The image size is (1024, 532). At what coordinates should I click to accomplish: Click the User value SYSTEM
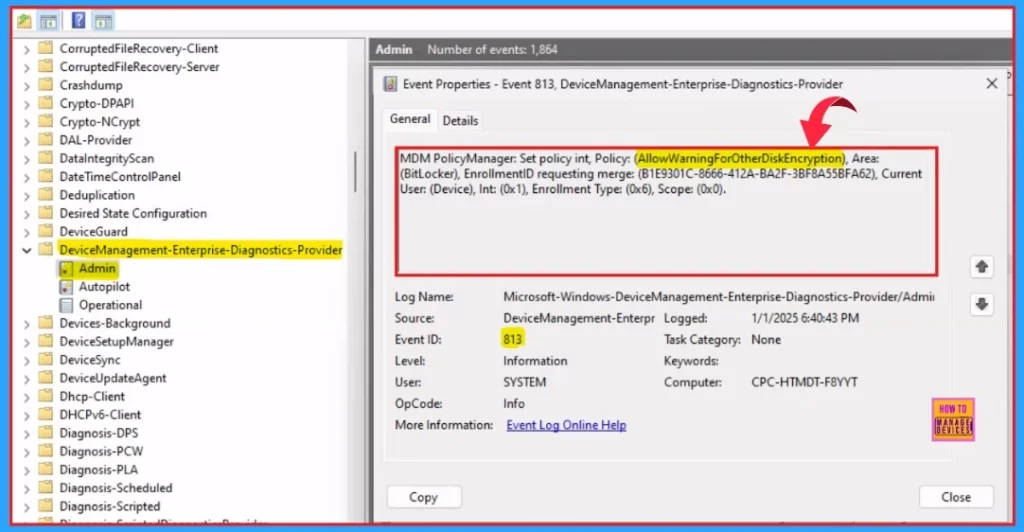click(x=524, y=383)
